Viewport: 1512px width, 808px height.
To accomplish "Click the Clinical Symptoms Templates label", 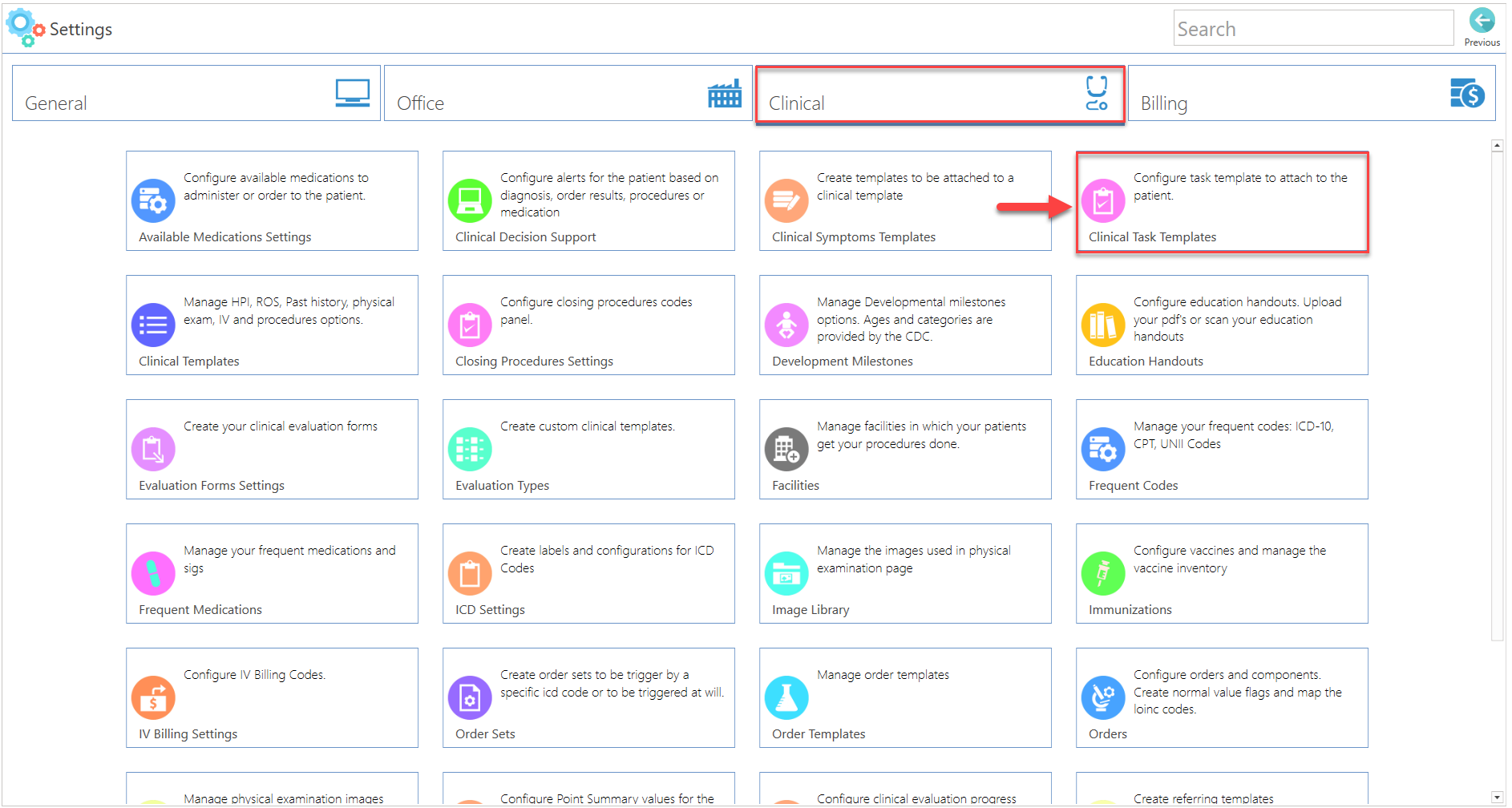I will [854, 237].
